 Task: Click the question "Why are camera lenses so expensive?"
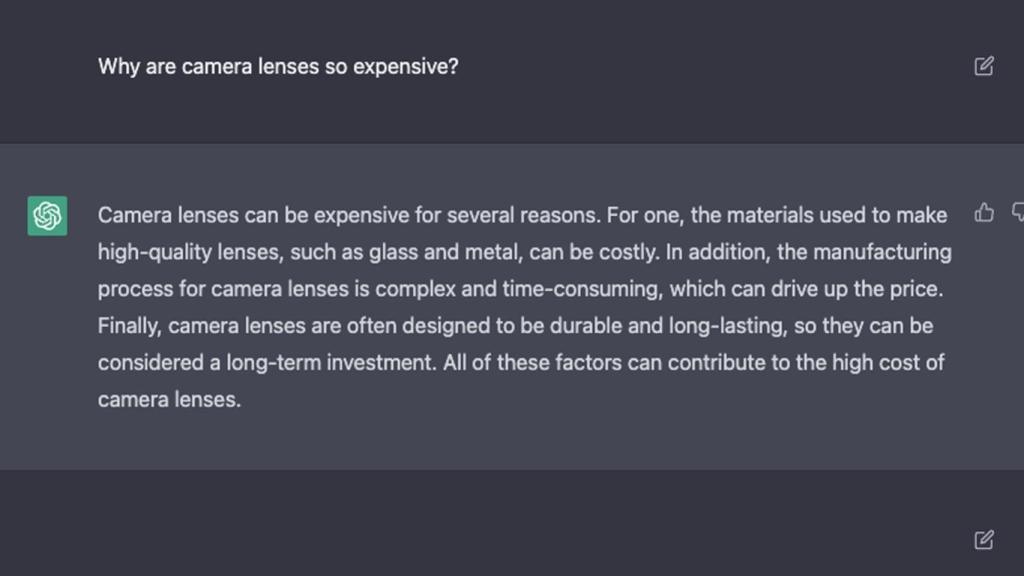point(278,67)
